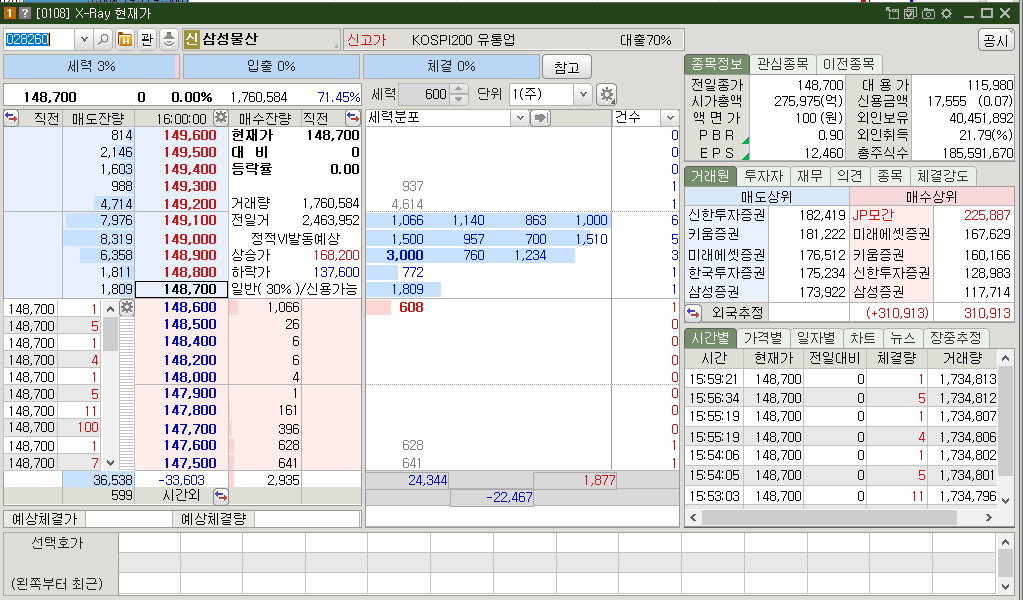Select bid price 147,500
The height and width of the screenshot is (600, 1023).
[x=190, y=462]
